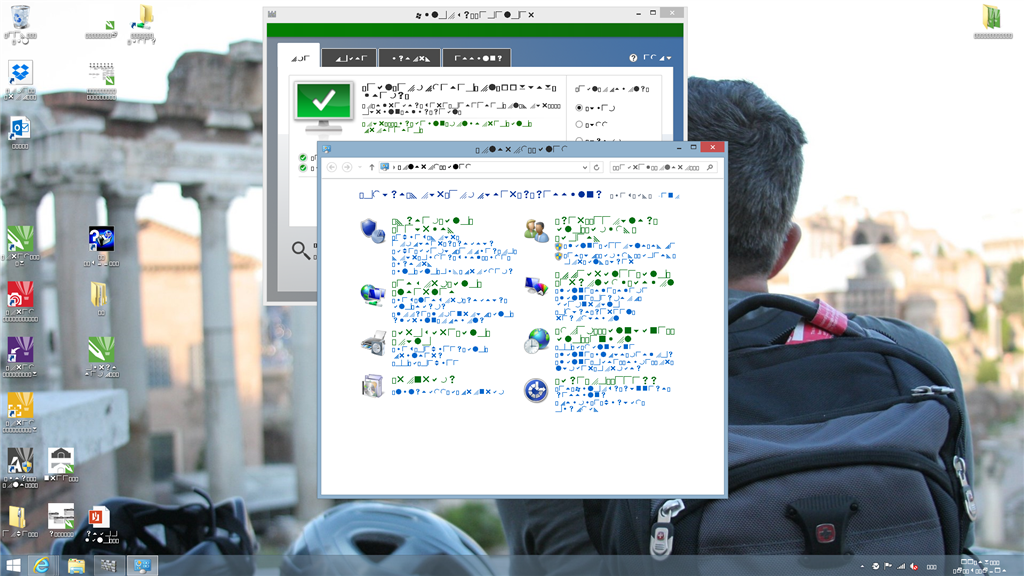
Task: Click the clock in the system tray
Action: [x=980, y=566]
